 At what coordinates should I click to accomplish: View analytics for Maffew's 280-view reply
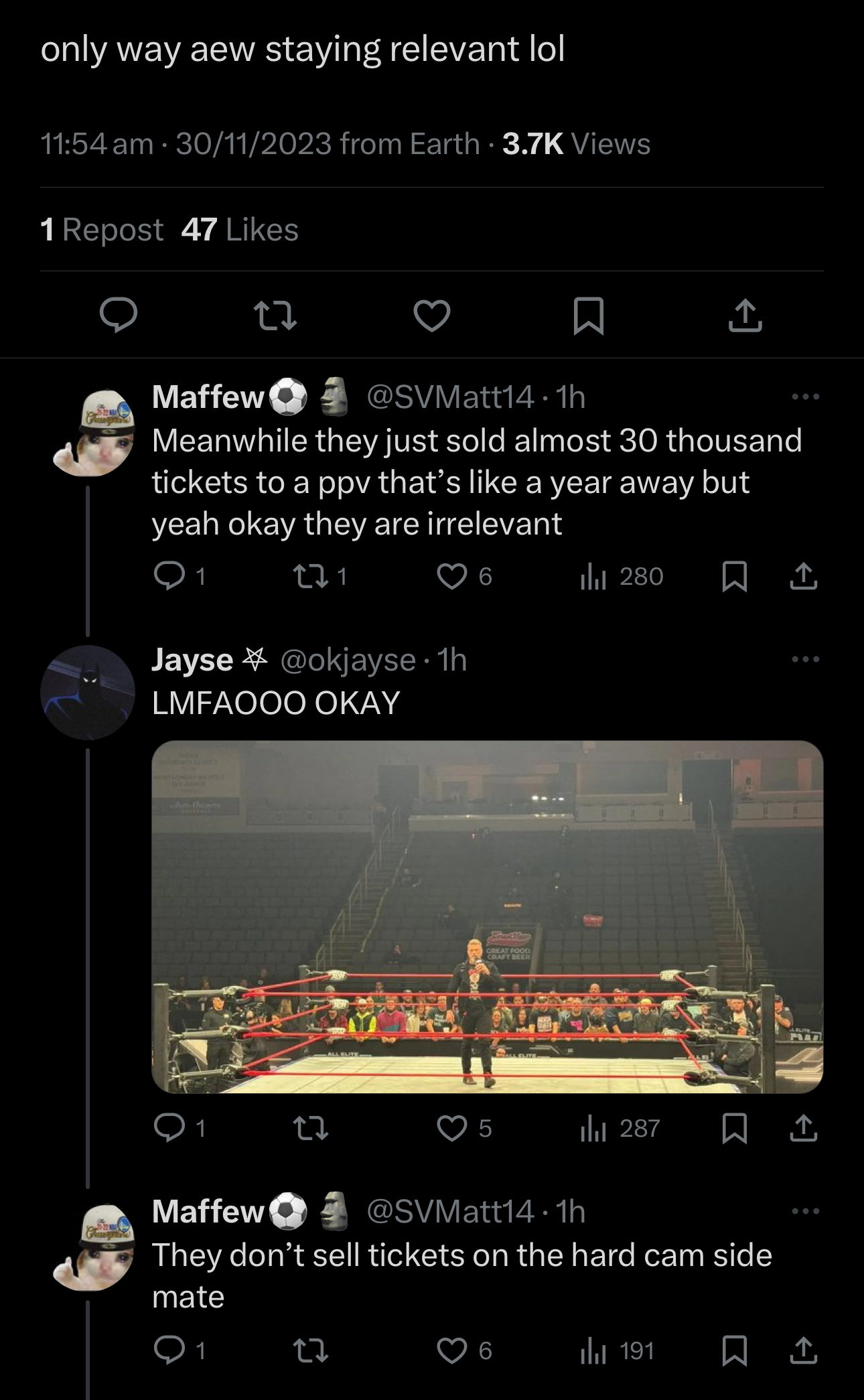pos(622,577)
